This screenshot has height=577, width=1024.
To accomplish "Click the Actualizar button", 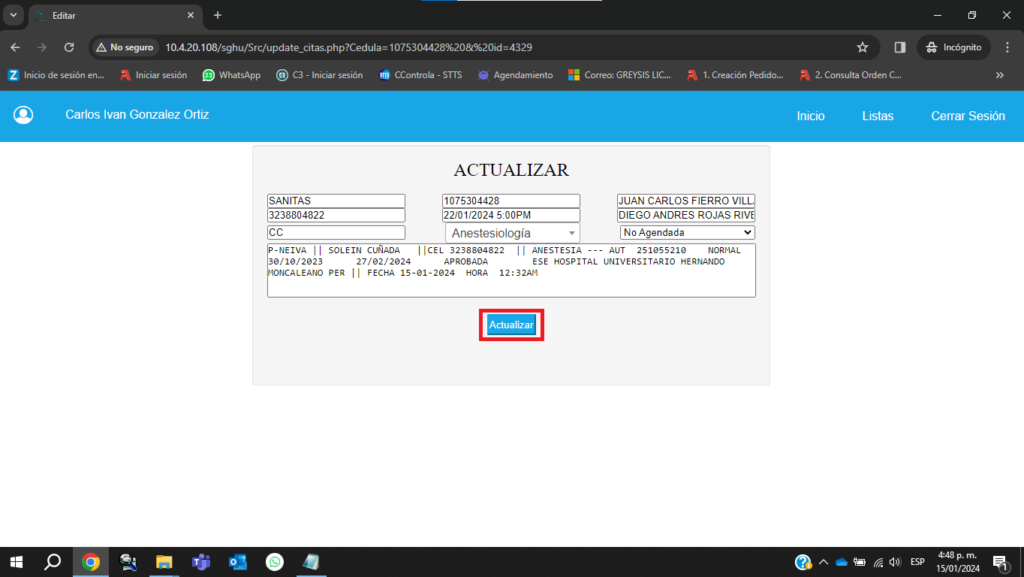I will point(511,325).
